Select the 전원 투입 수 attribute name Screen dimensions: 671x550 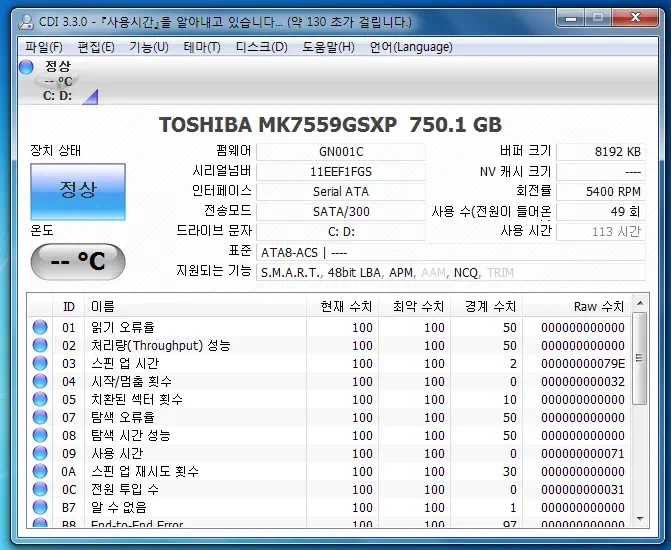tap(125, 489)
